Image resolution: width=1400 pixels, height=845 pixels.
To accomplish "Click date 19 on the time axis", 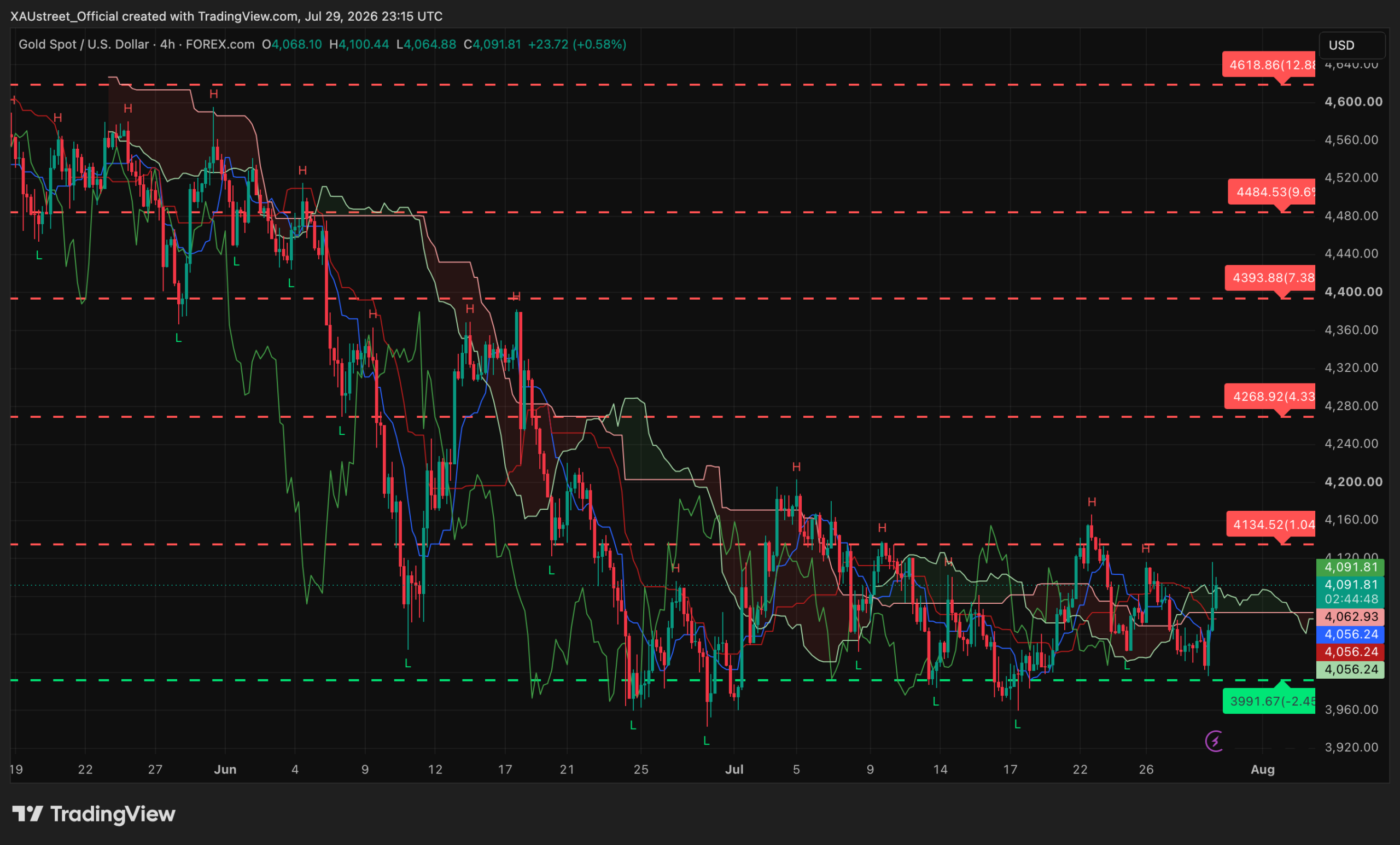I will (x=16, y=770).
